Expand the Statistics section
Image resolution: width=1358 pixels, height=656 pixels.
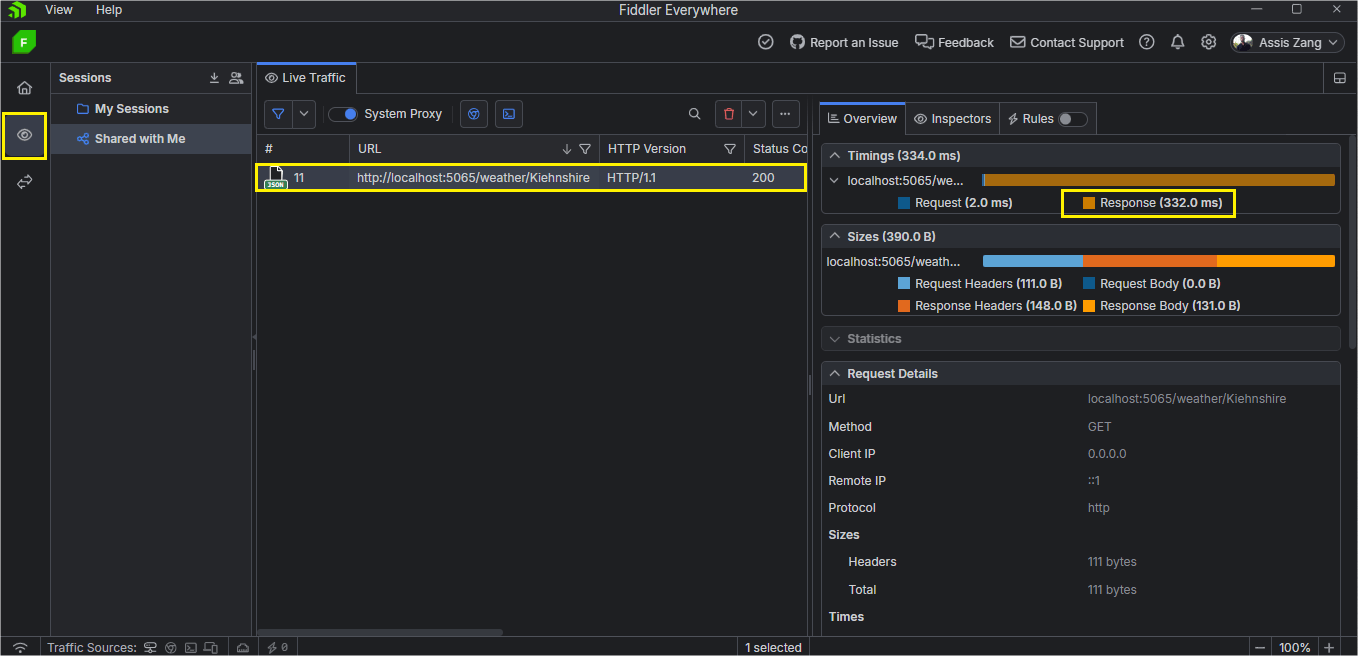834,339
